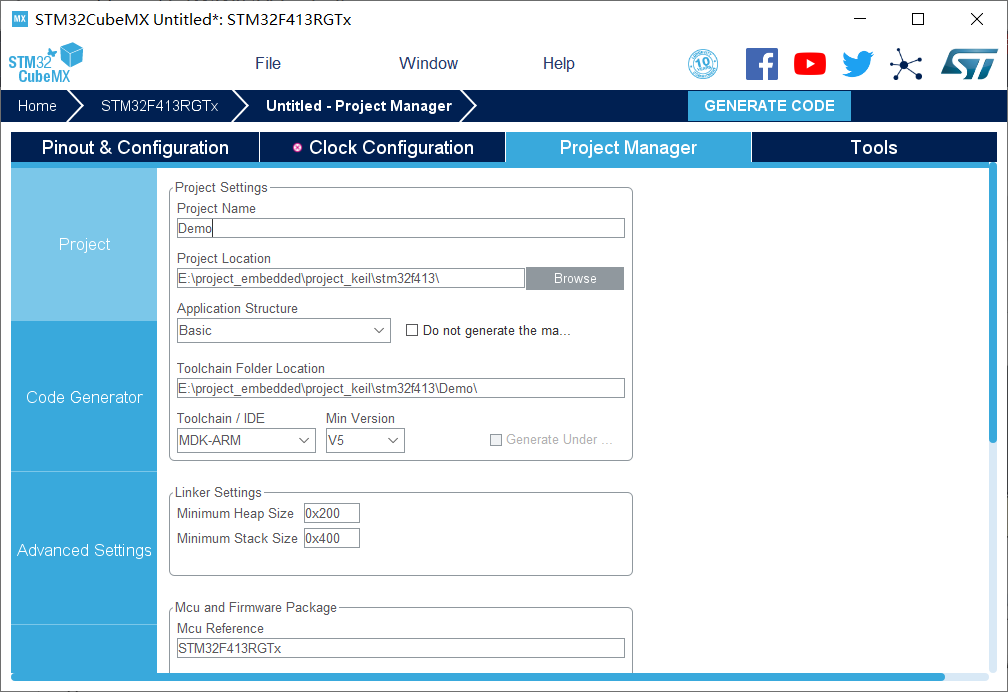Open the YouTube icon link

[x=809, y=64]
